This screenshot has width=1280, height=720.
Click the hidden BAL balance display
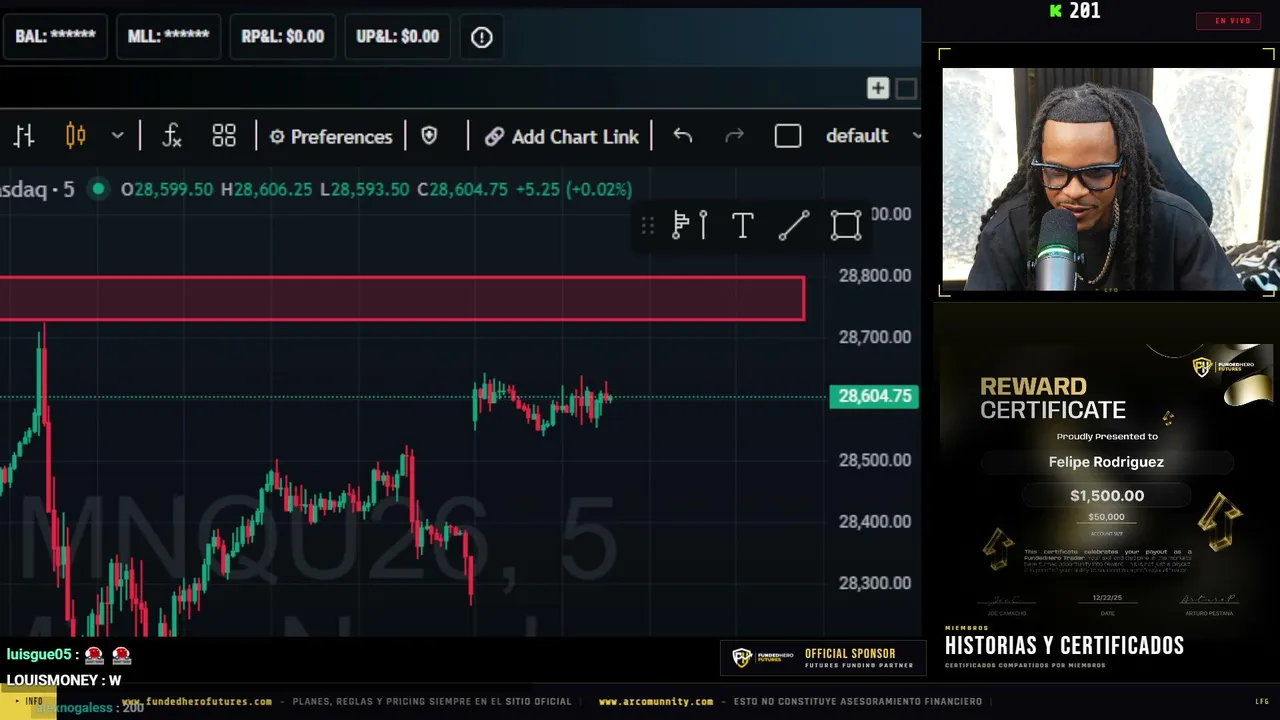click(x=55, y=36)
